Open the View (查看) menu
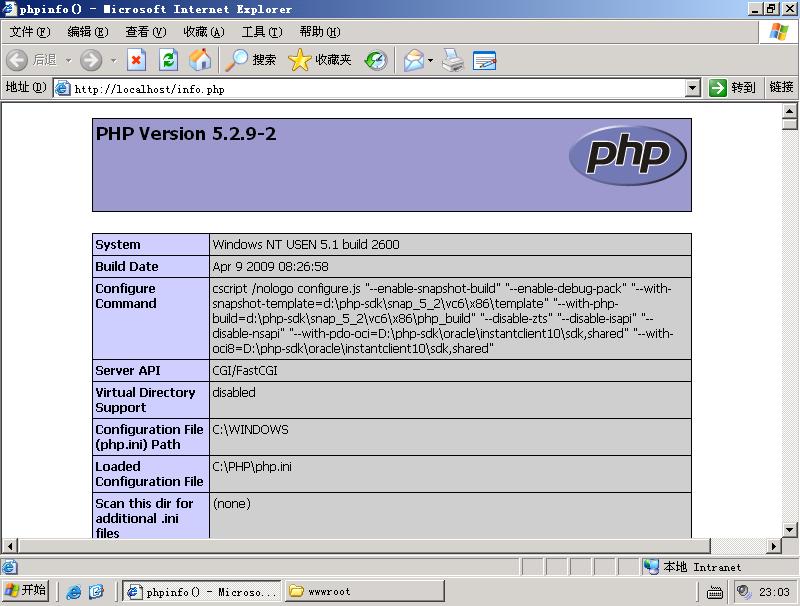The image size is (800, 606). pos(146,32)
